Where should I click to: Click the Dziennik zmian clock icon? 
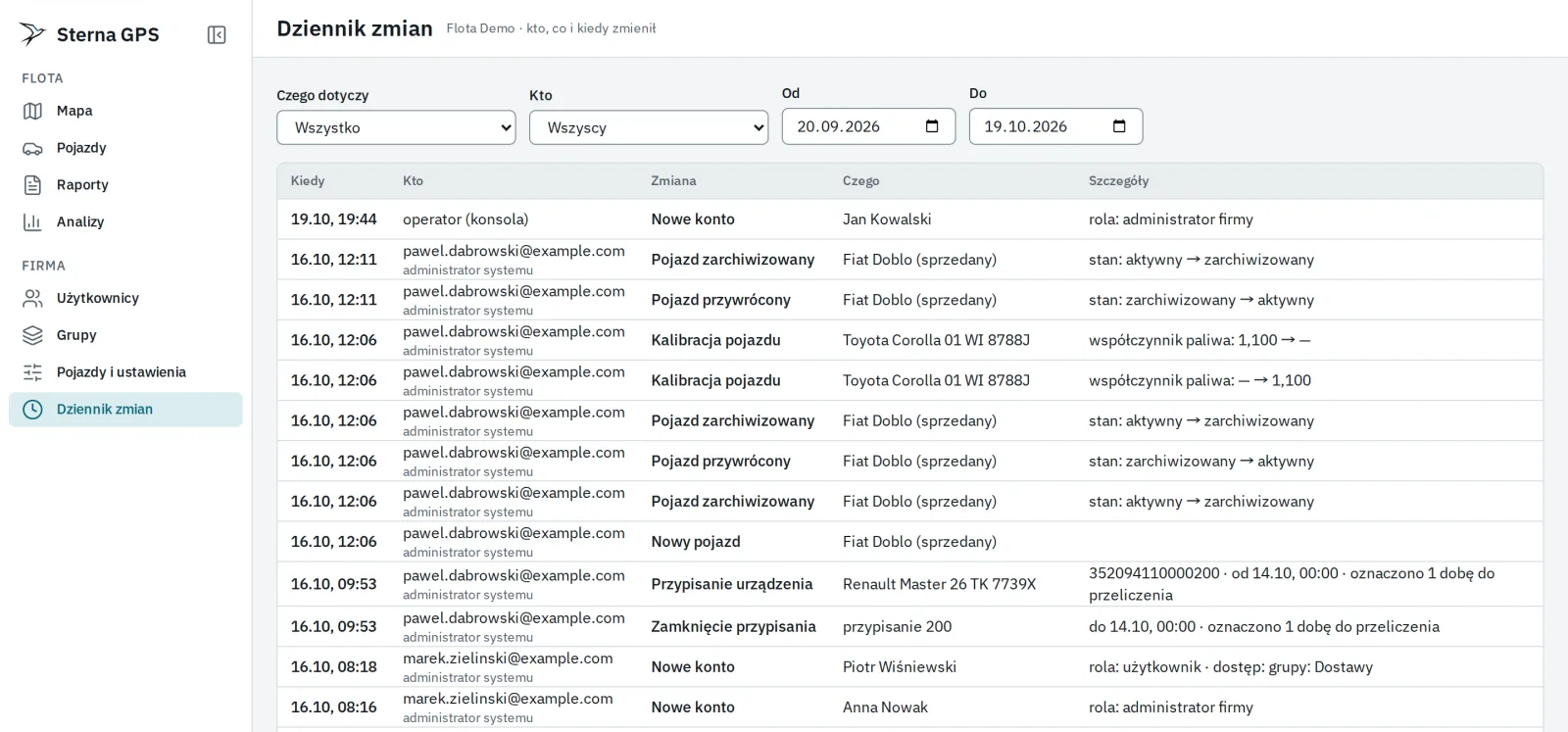click(x=32, y=410)
